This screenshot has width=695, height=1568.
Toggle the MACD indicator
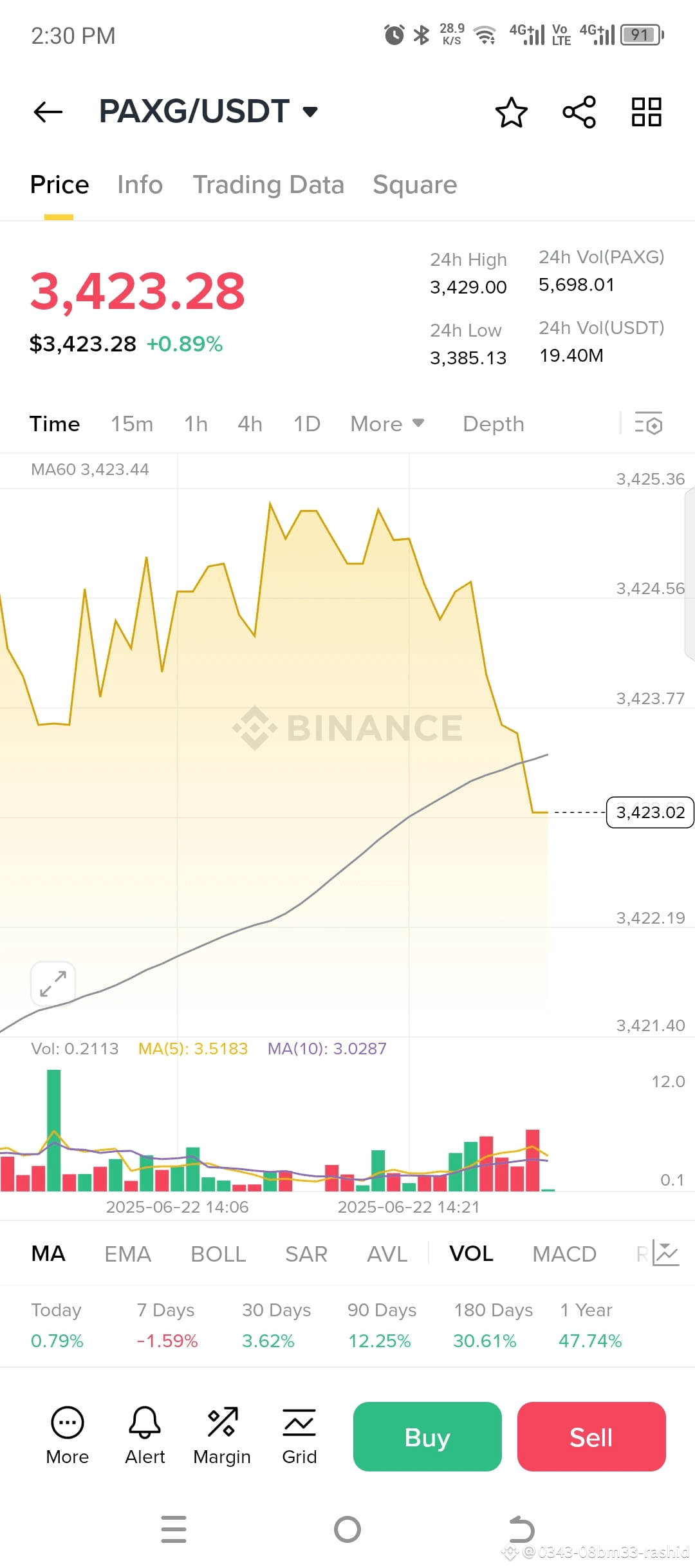pyautogui.click(x=564, y=1254)
